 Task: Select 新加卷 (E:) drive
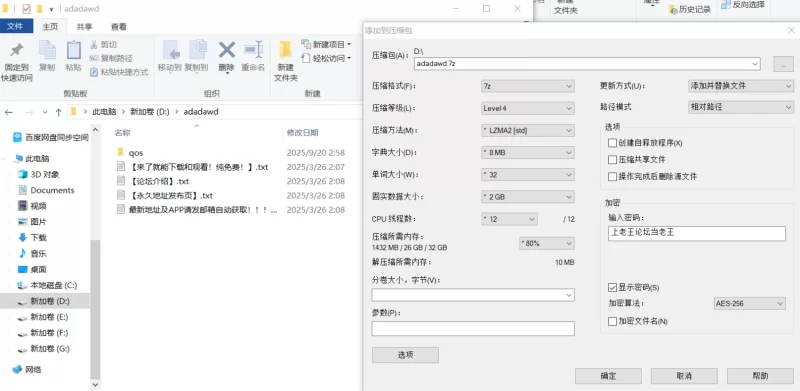[x=43, y=317]
